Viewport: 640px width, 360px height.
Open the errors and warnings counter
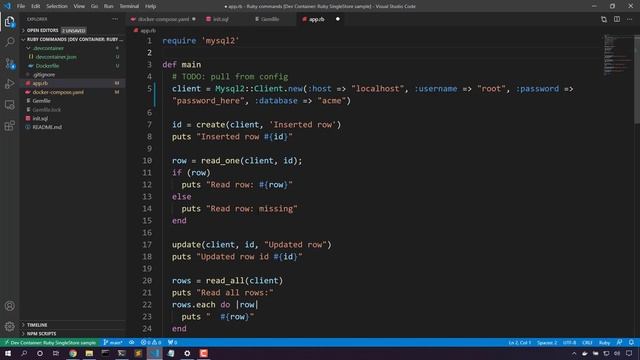point(151,342)
